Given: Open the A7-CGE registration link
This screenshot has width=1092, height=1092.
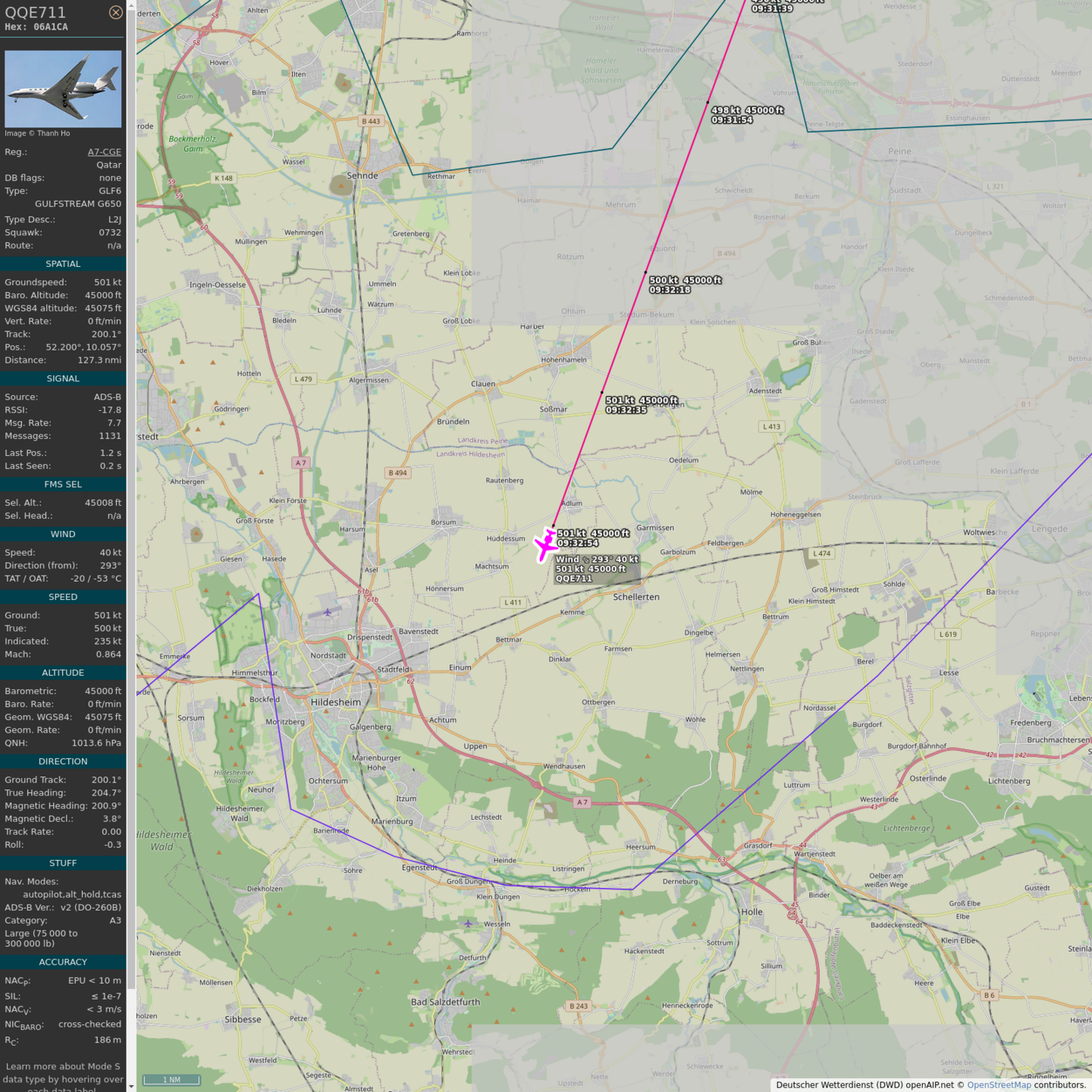Looking at the screenshot, I should pyautogui.click(x=104, y=152).
